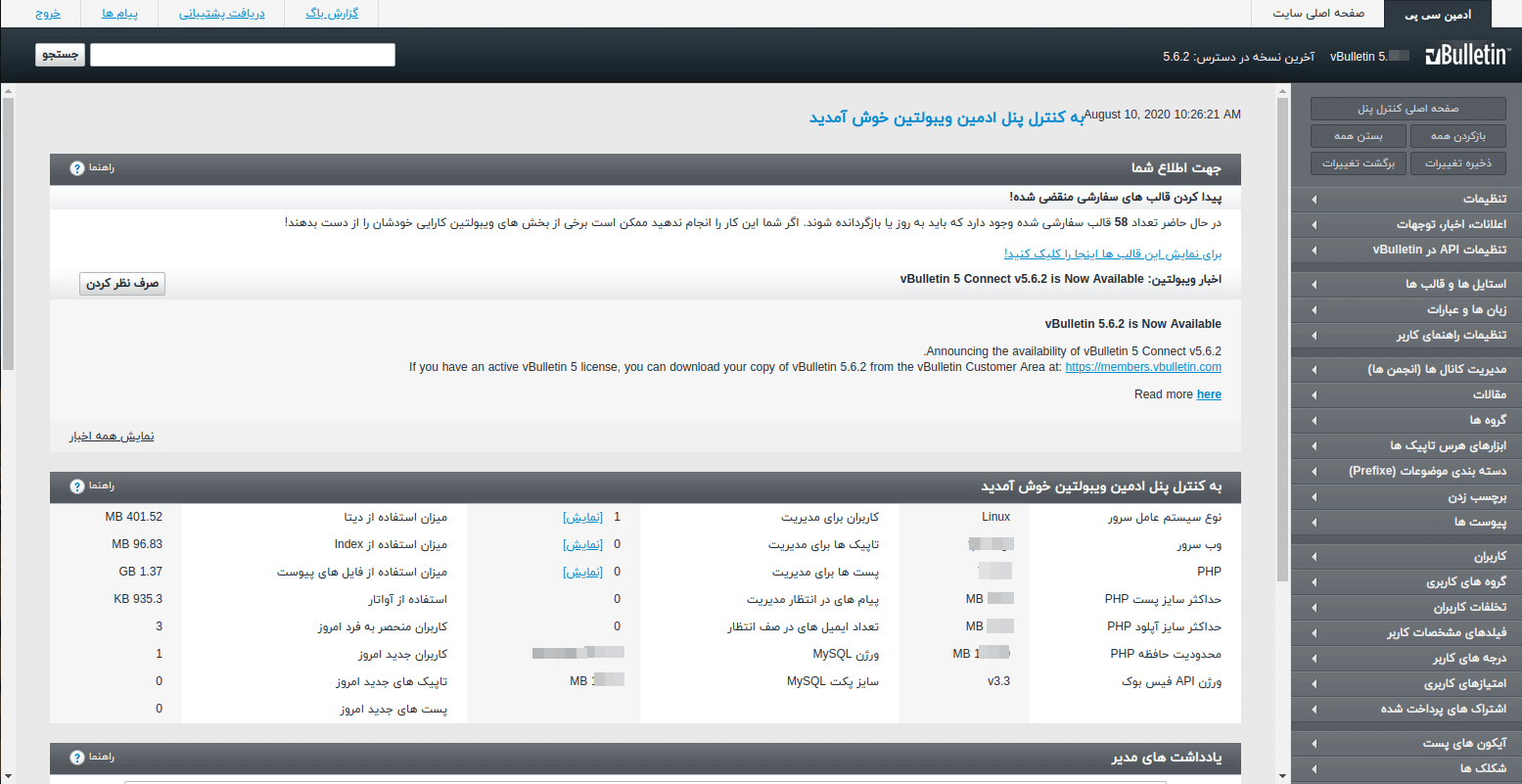Switch to the صفحه اصلی سایت tab
The width and height of the screenshot is (1522, 784).
tap(1317, 14)
